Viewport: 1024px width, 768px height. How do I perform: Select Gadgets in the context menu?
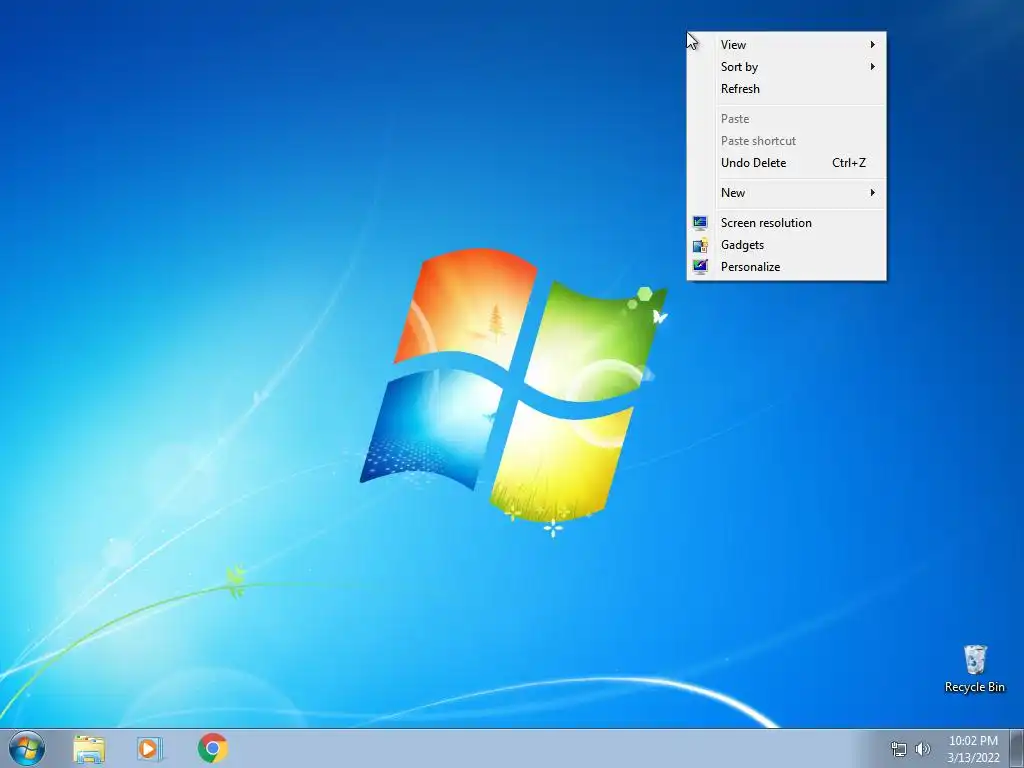point(786,245)
